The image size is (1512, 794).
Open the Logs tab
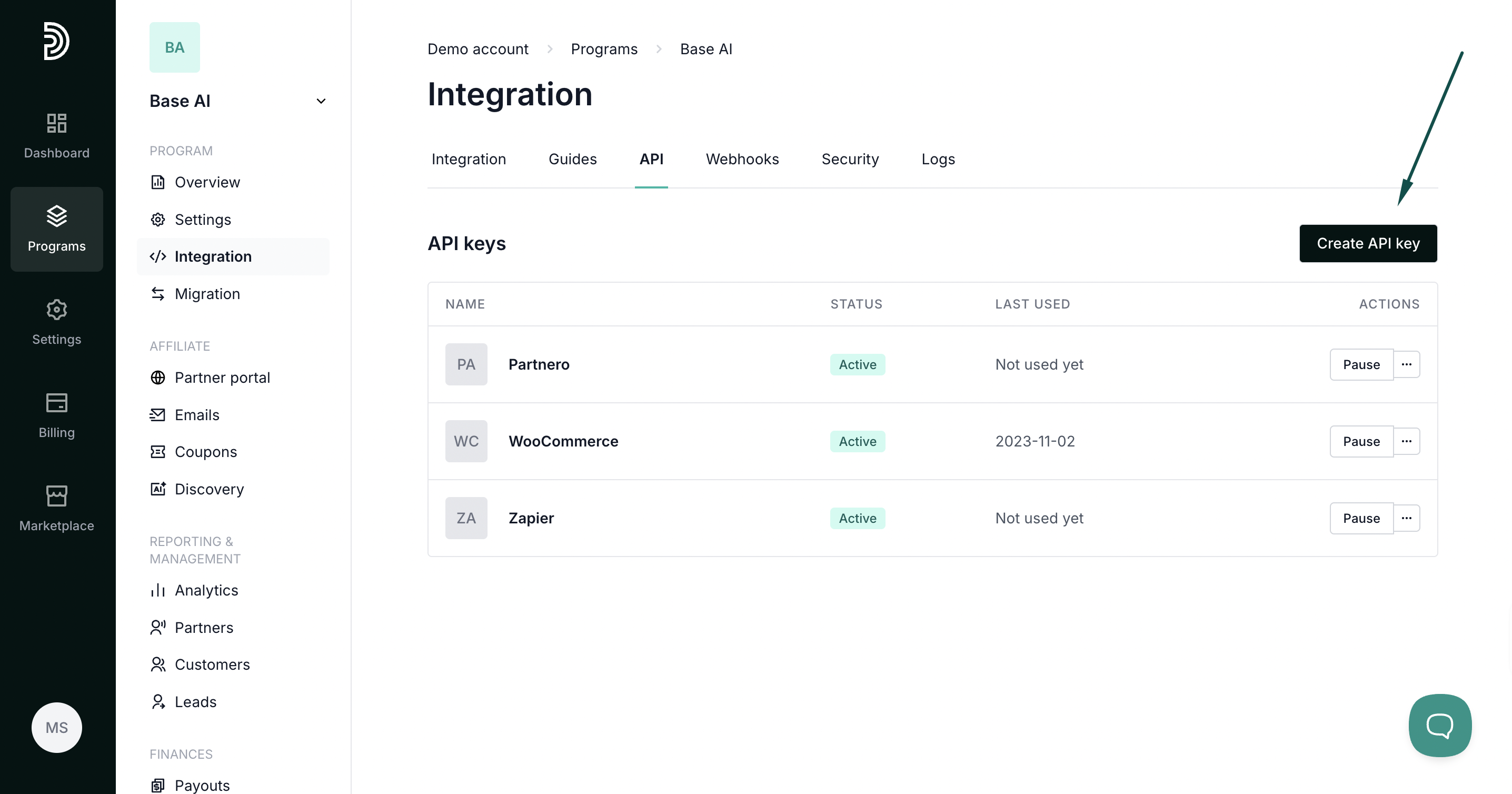(x=938, y=159)
